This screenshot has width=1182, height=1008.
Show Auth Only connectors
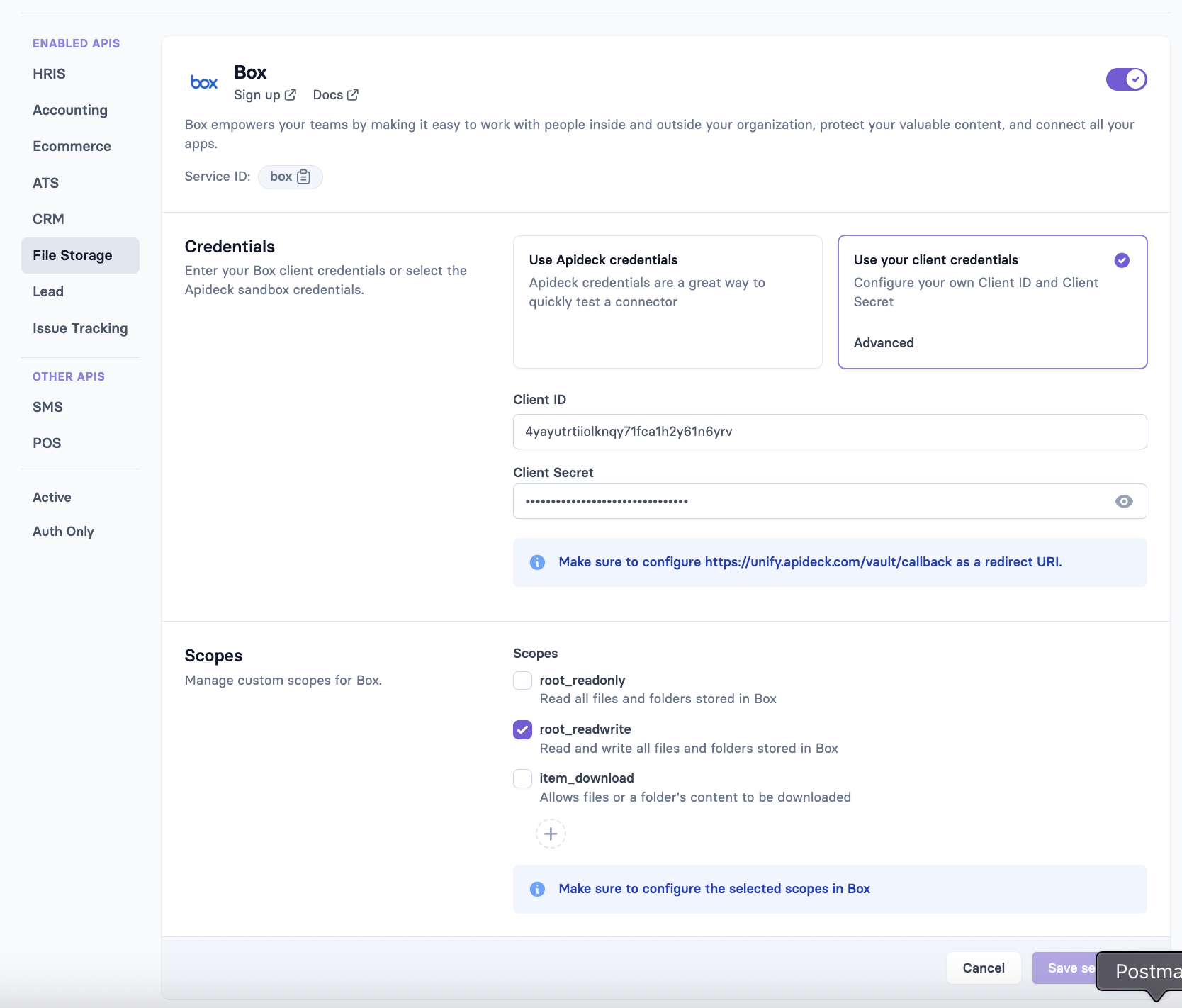tap(63, 532)
